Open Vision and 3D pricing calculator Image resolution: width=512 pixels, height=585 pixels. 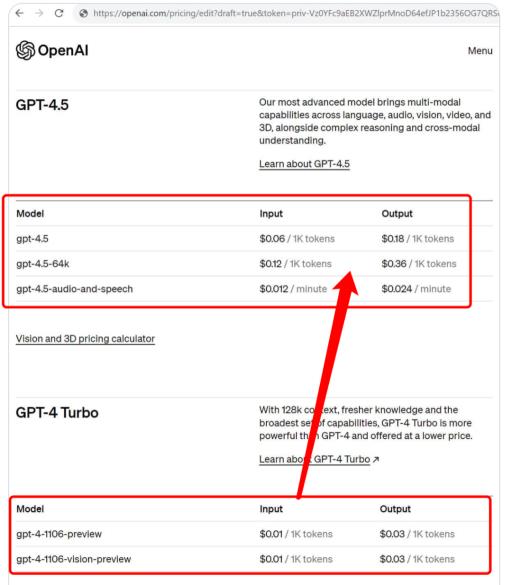[85, 339]
